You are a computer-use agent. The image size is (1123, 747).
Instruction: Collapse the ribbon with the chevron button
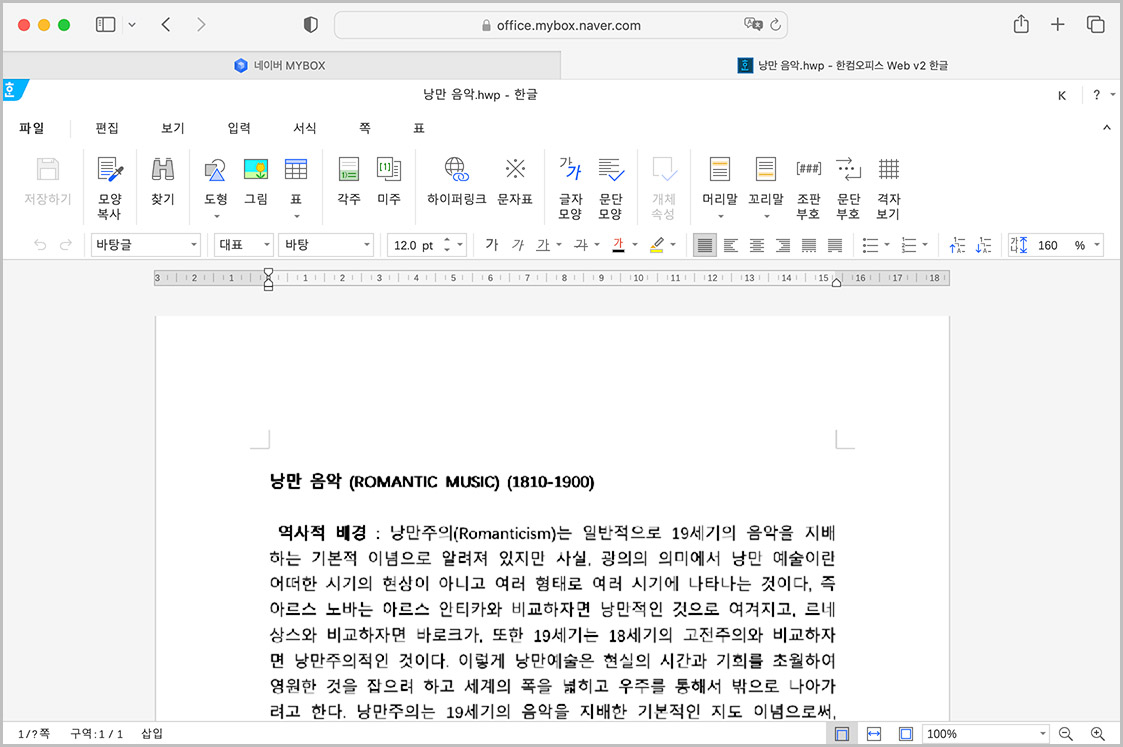[1105, 128]
